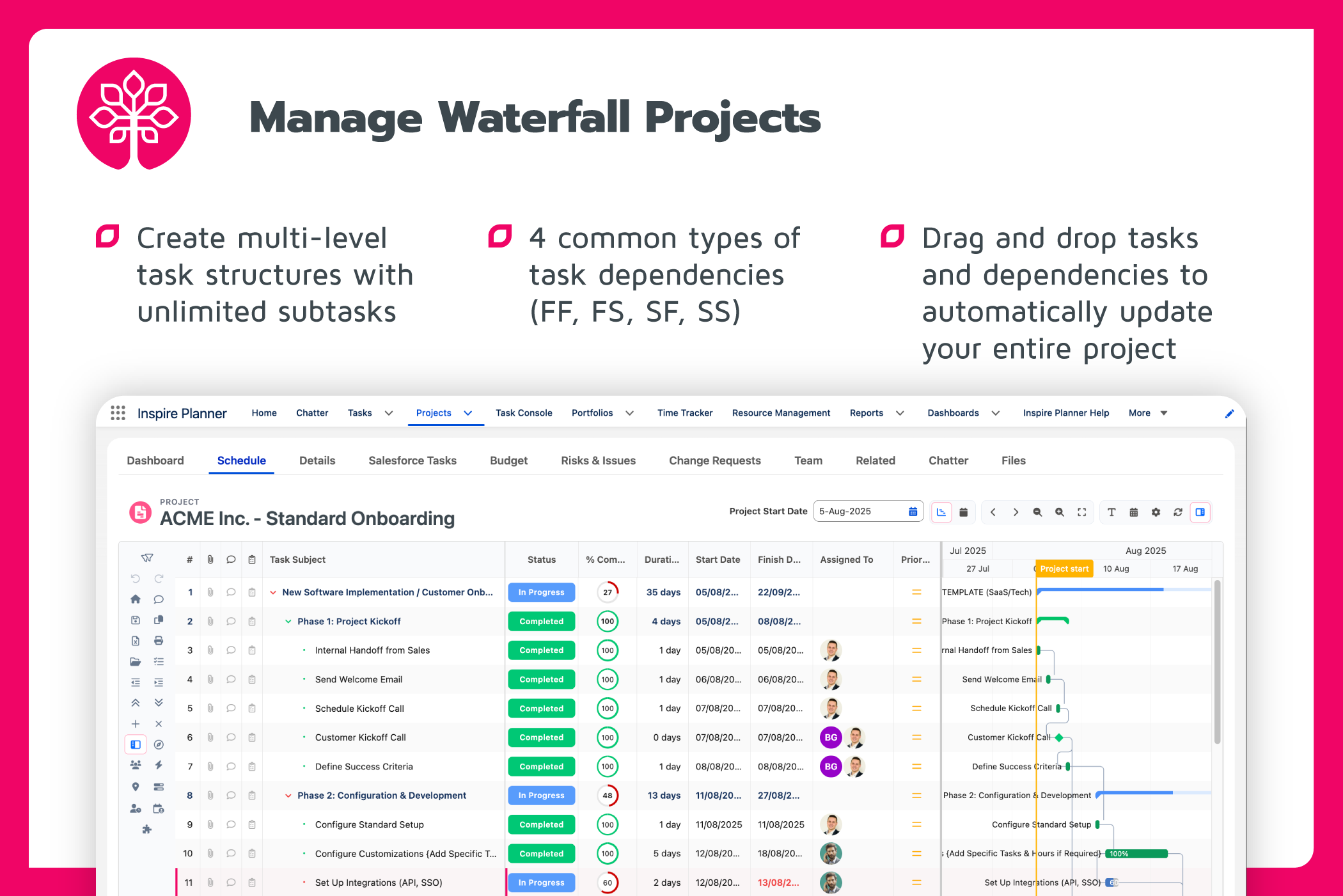Collapse Phase 1: Project Kickoff group

[288, 622]
